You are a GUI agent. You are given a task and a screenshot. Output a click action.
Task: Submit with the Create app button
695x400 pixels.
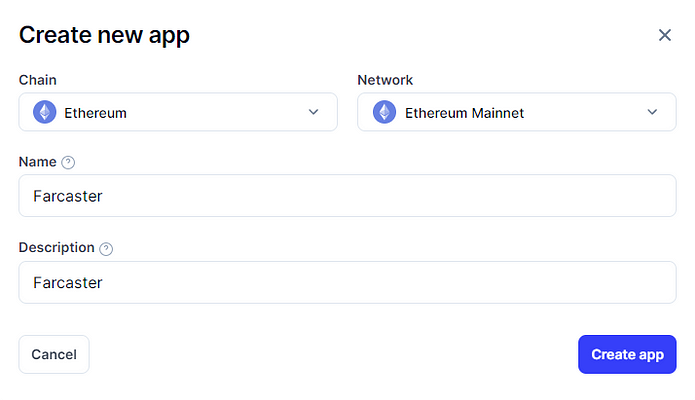627,354
